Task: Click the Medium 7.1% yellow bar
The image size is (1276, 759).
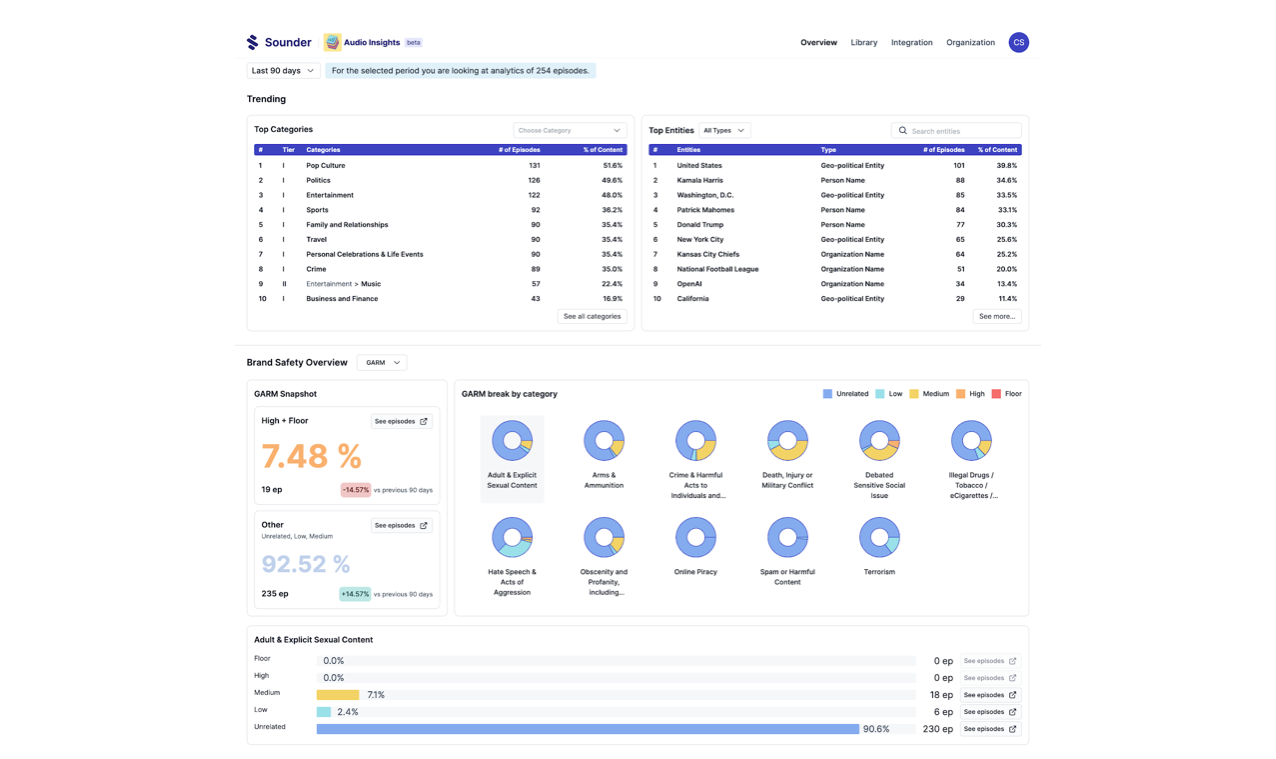Action: pyautogui.click(x=338, y=695)
